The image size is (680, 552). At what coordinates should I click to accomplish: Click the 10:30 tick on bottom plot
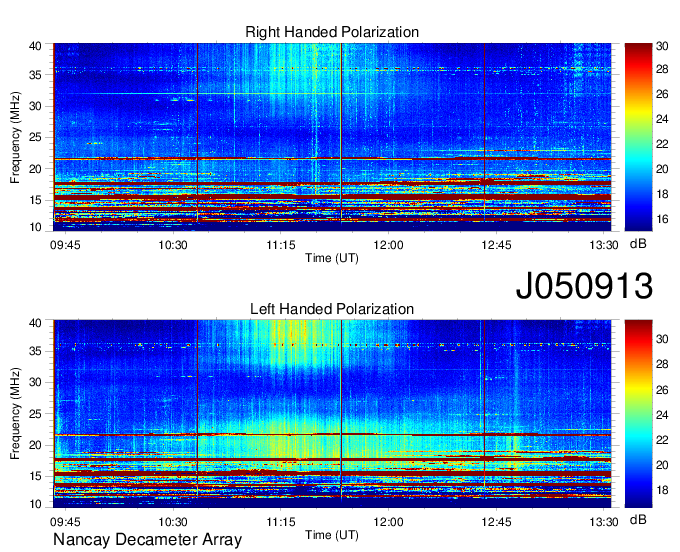click(x=173, y=522)
